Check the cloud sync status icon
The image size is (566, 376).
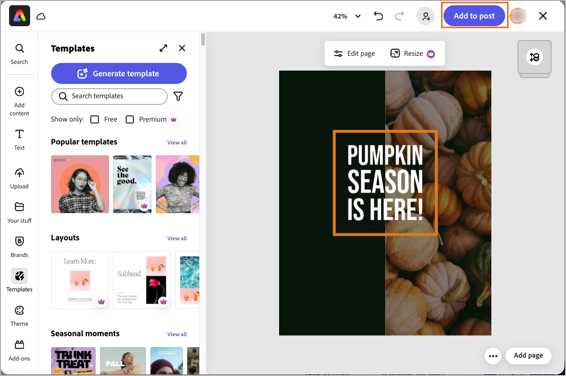pyautogui.click(x=41, y=16)
